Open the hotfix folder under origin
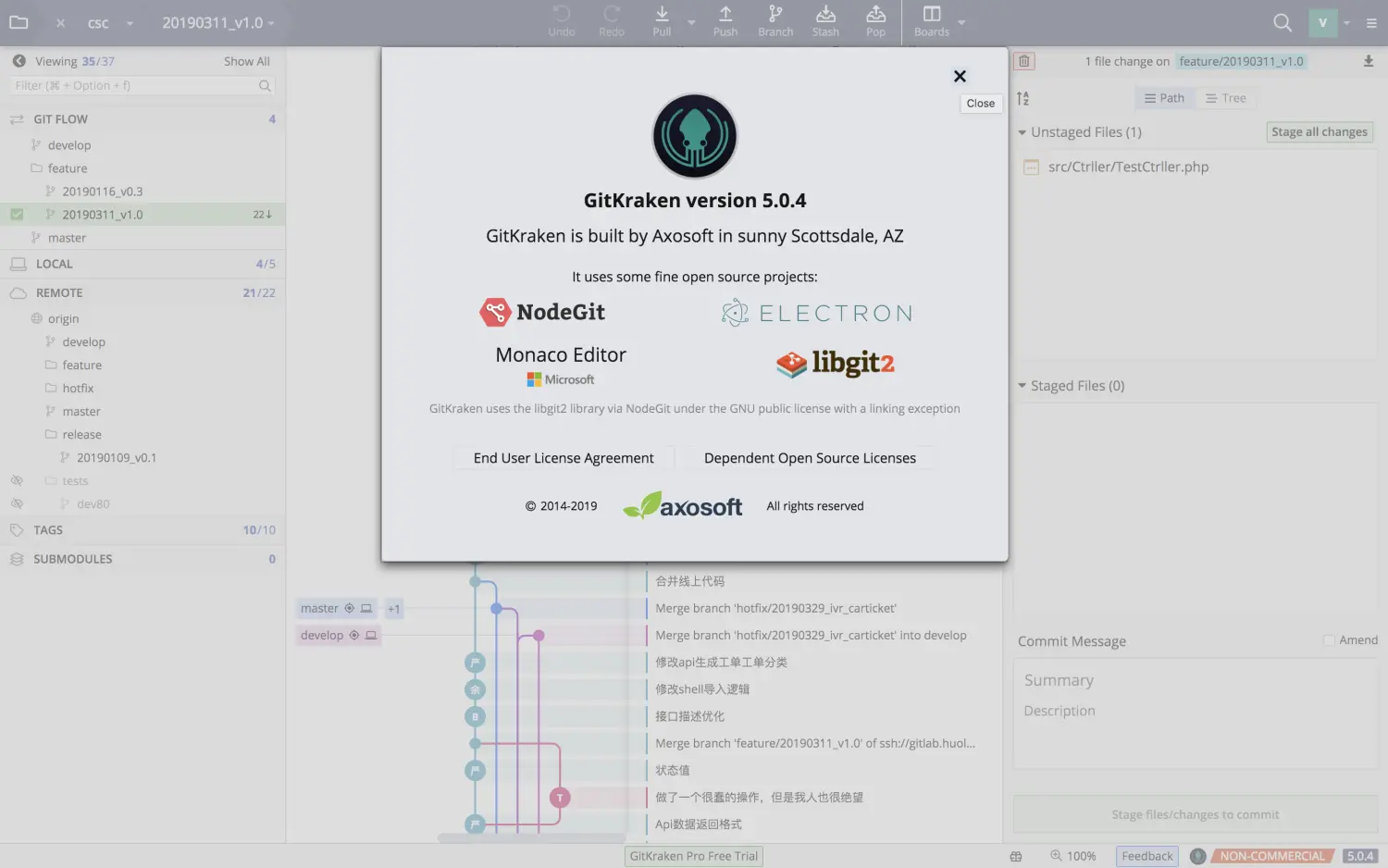Viewport: 1388px width, 868px height. pos(78,389)
